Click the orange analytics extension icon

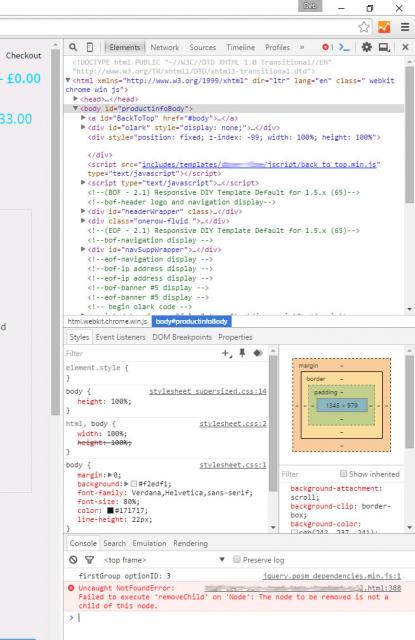pyautogui.click(x=384, y=27)
